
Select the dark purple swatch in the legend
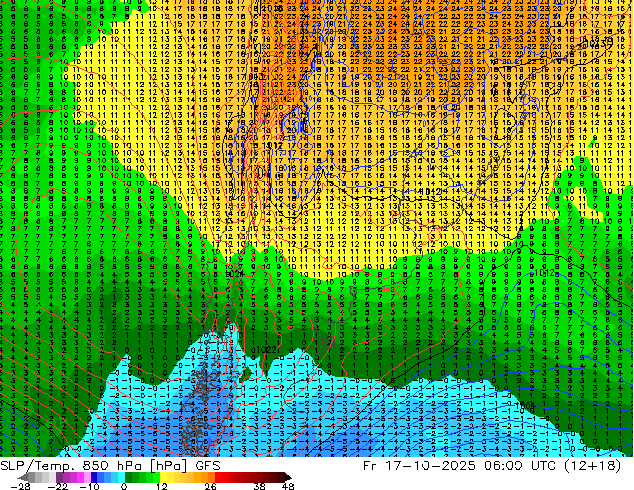59,477
